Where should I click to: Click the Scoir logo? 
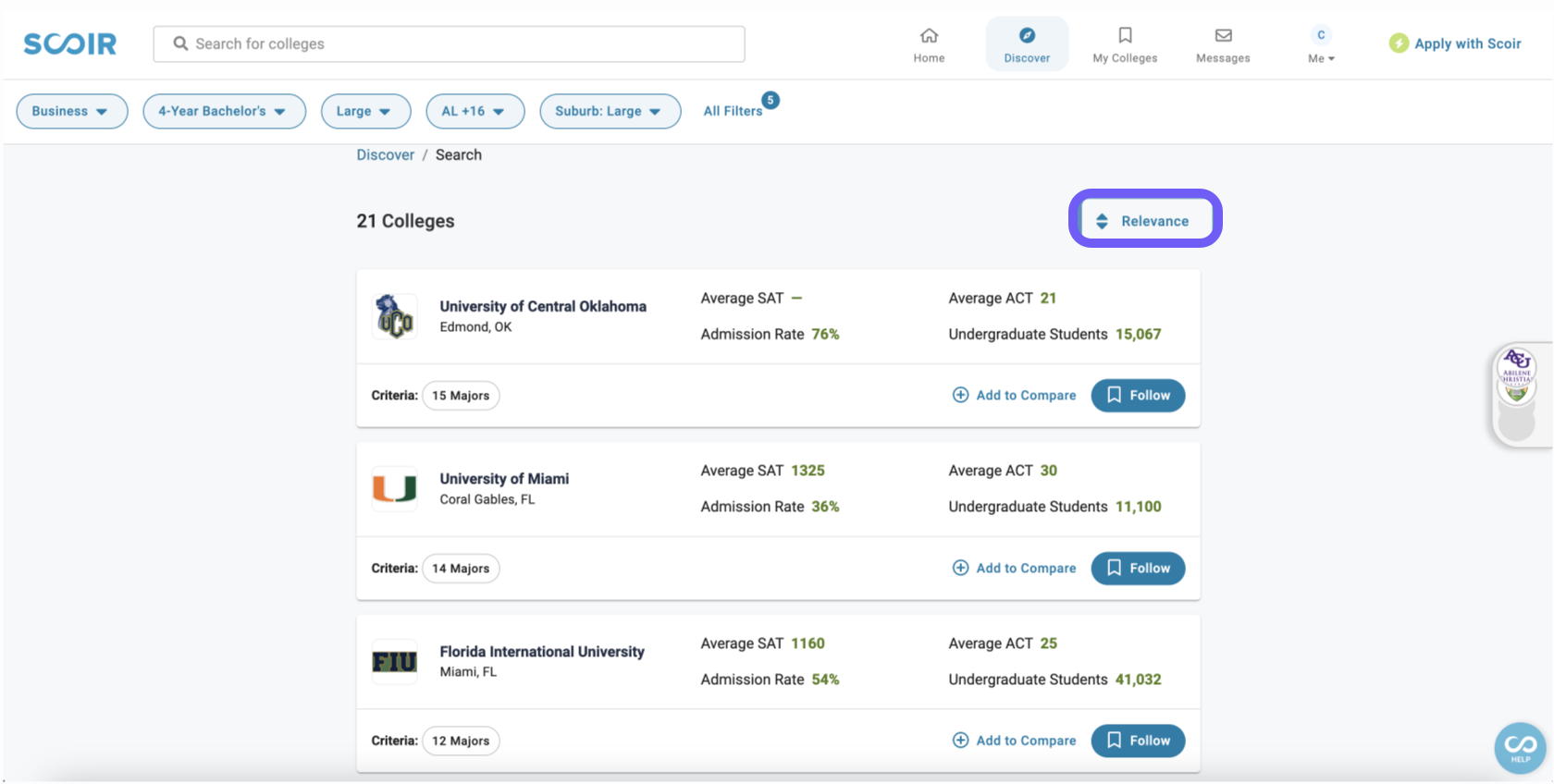tap(70, 43)
